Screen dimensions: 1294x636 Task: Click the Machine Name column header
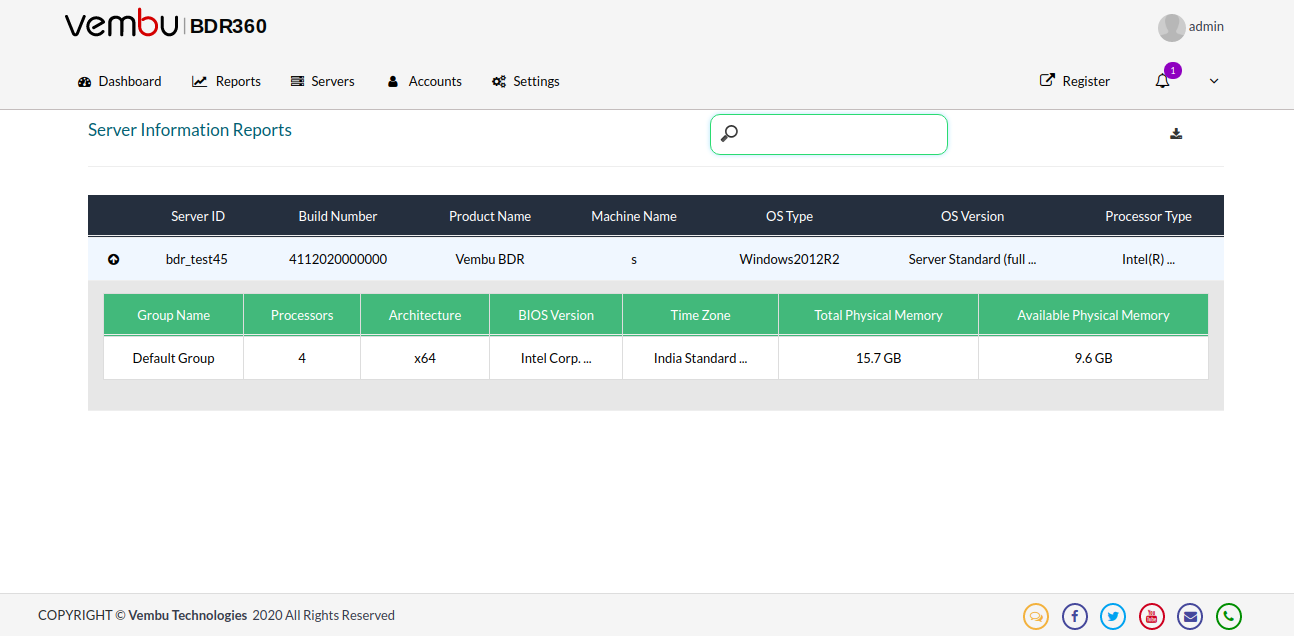[634, 216]
